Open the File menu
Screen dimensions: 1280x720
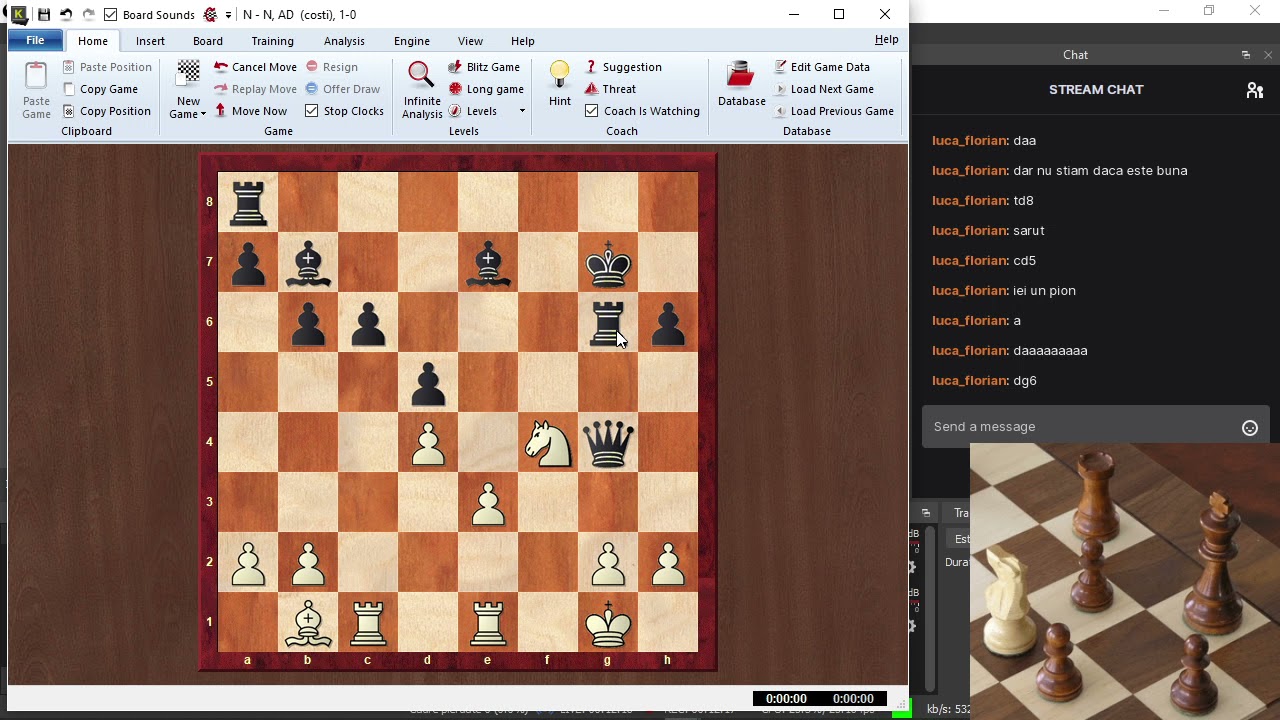pos(35,40)
